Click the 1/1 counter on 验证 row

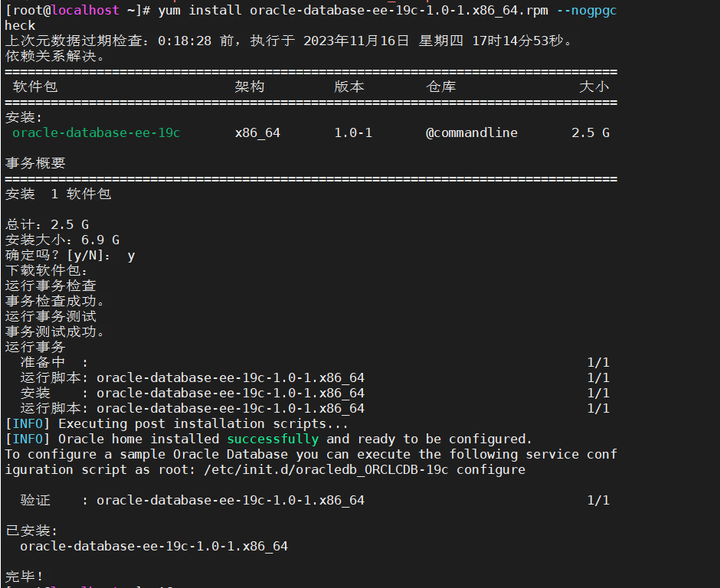point(598,500)
